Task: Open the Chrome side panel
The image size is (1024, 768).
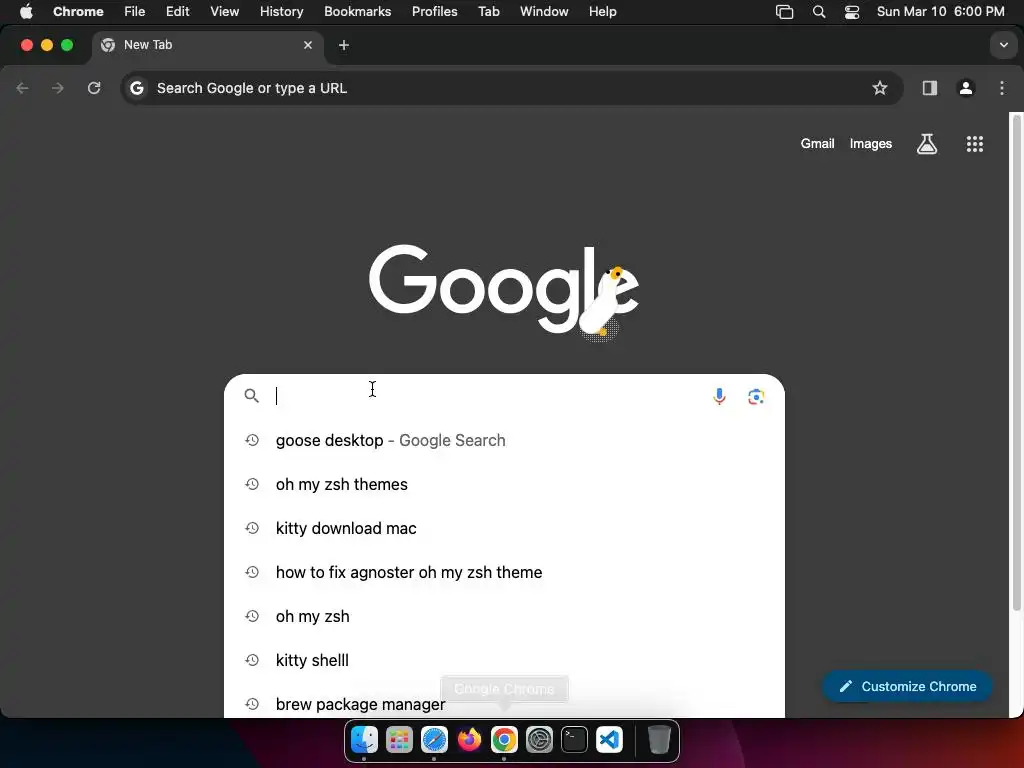Action: pyautogui.click(x=929, y=88)
